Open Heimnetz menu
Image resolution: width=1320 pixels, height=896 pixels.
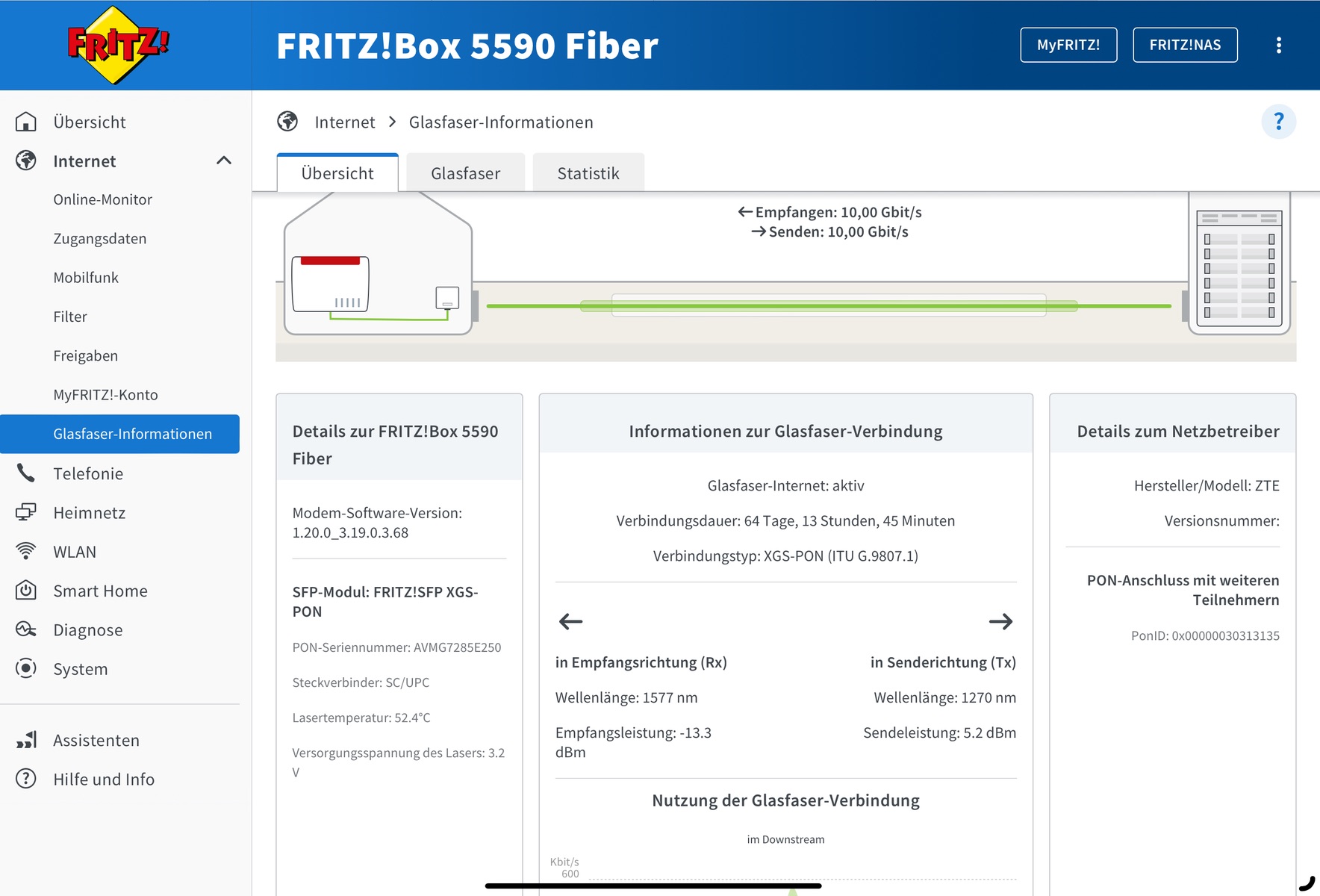point(90,513)
